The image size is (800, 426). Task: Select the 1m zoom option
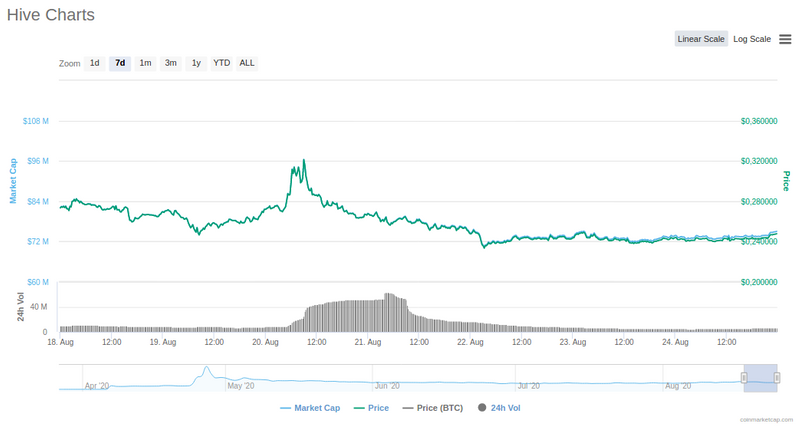click(x=145, y=63)
